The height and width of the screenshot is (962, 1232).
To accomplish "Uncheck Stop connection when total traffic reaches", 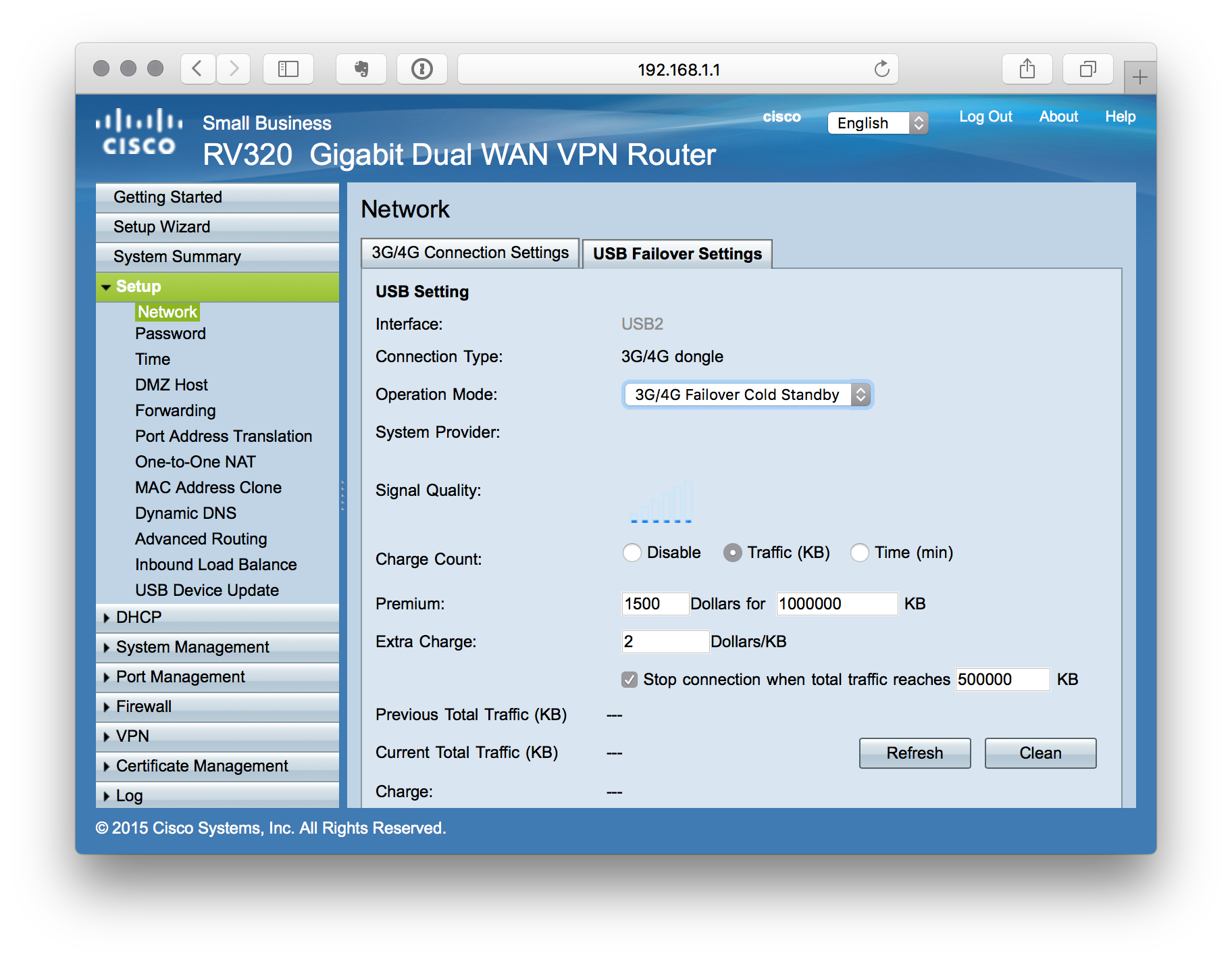I will (x=630, y=680).
